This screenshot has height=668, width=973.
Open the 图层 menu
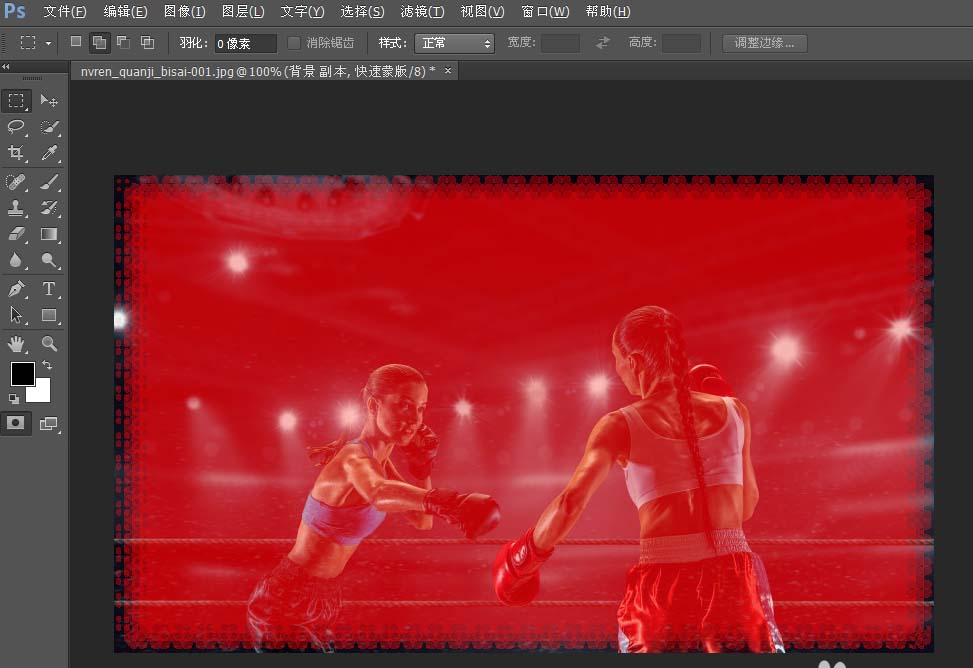coord(242,11)
